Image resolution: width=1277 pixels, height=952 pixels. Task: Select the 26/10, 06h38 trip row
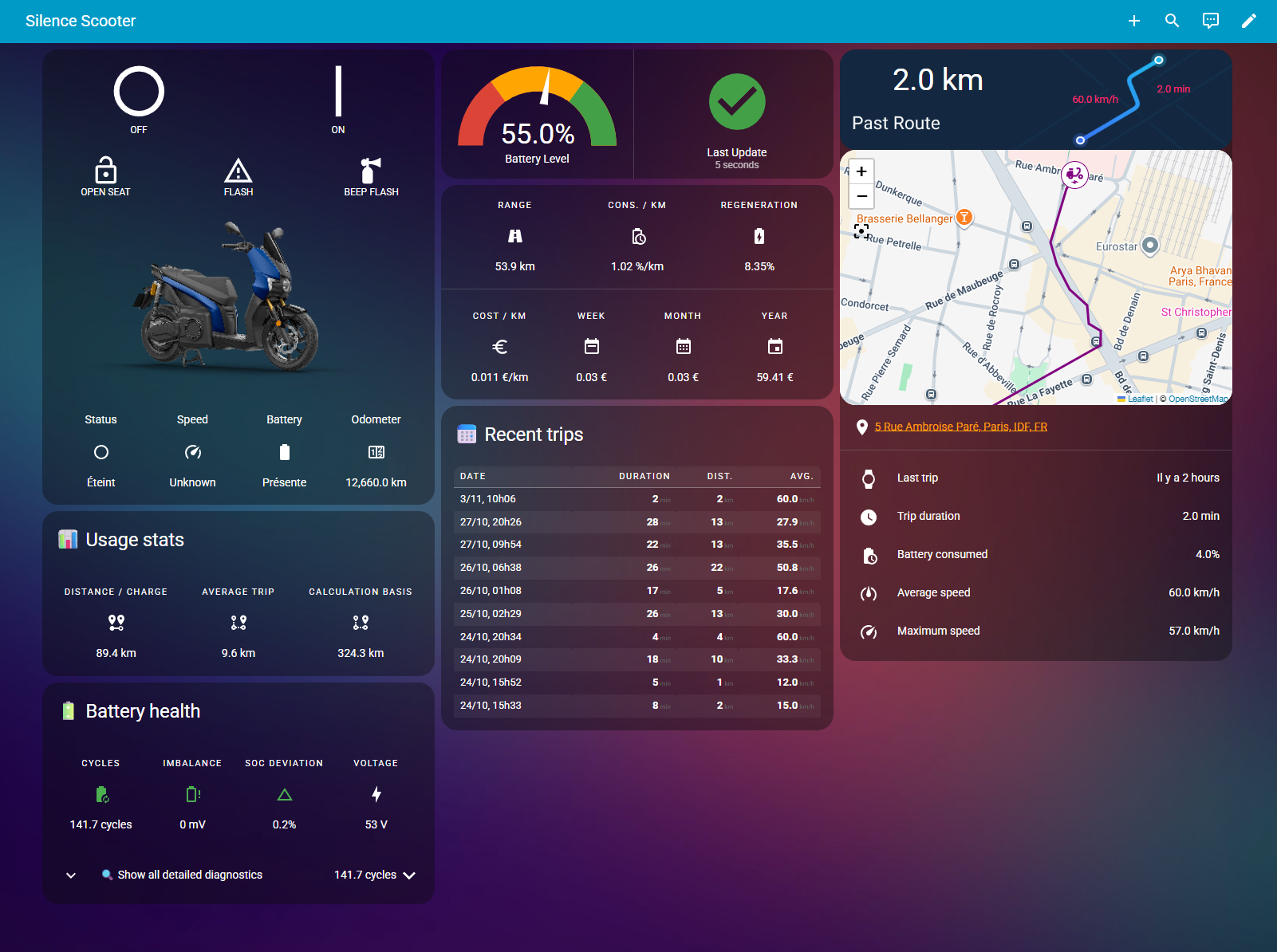[x=637, y=568]
